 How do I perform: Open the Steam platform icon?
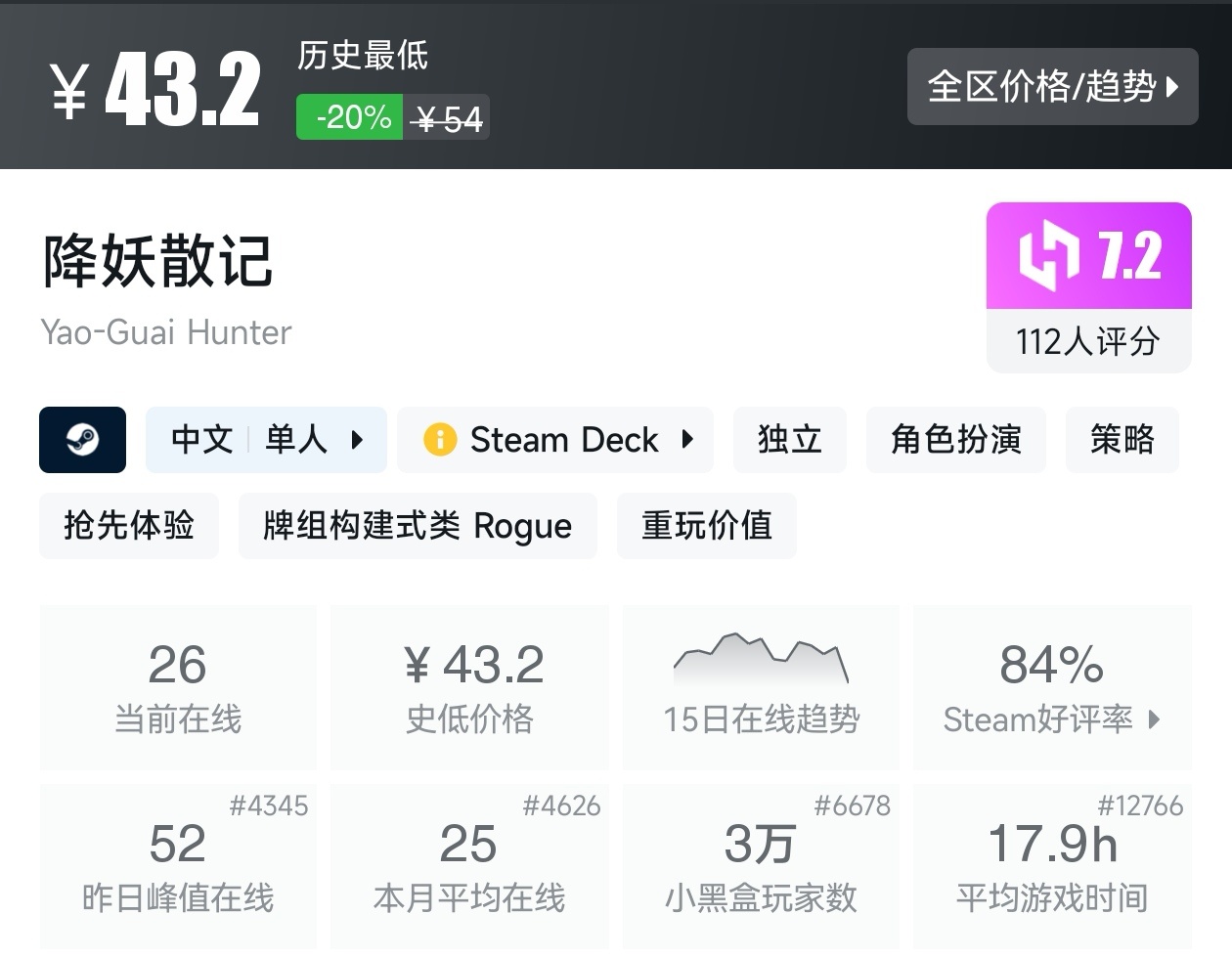(82, 440)
